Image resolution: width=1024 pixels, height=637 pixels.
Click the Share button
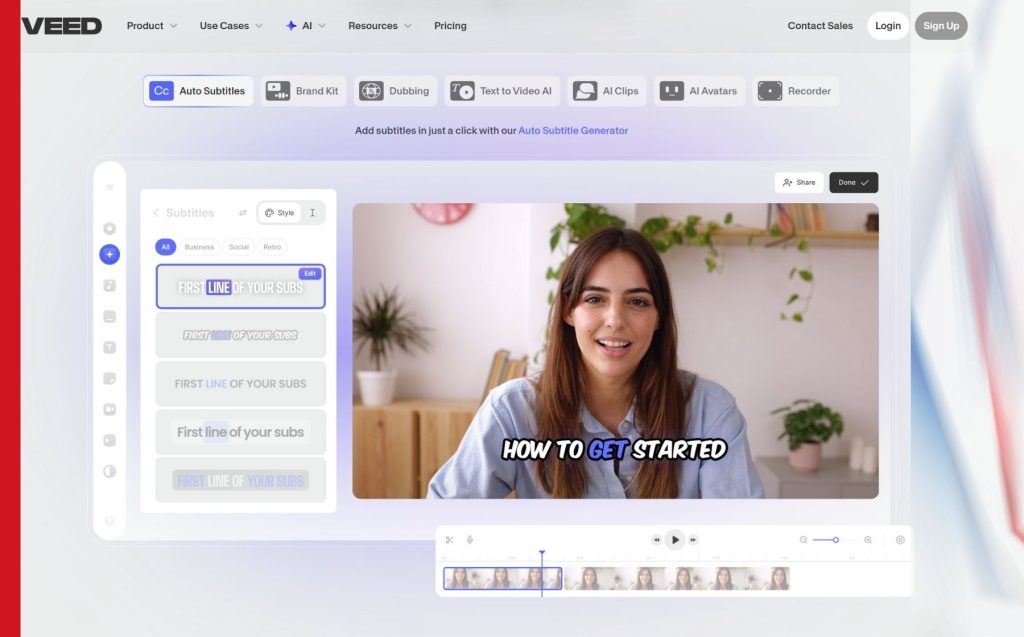[799, 182]
